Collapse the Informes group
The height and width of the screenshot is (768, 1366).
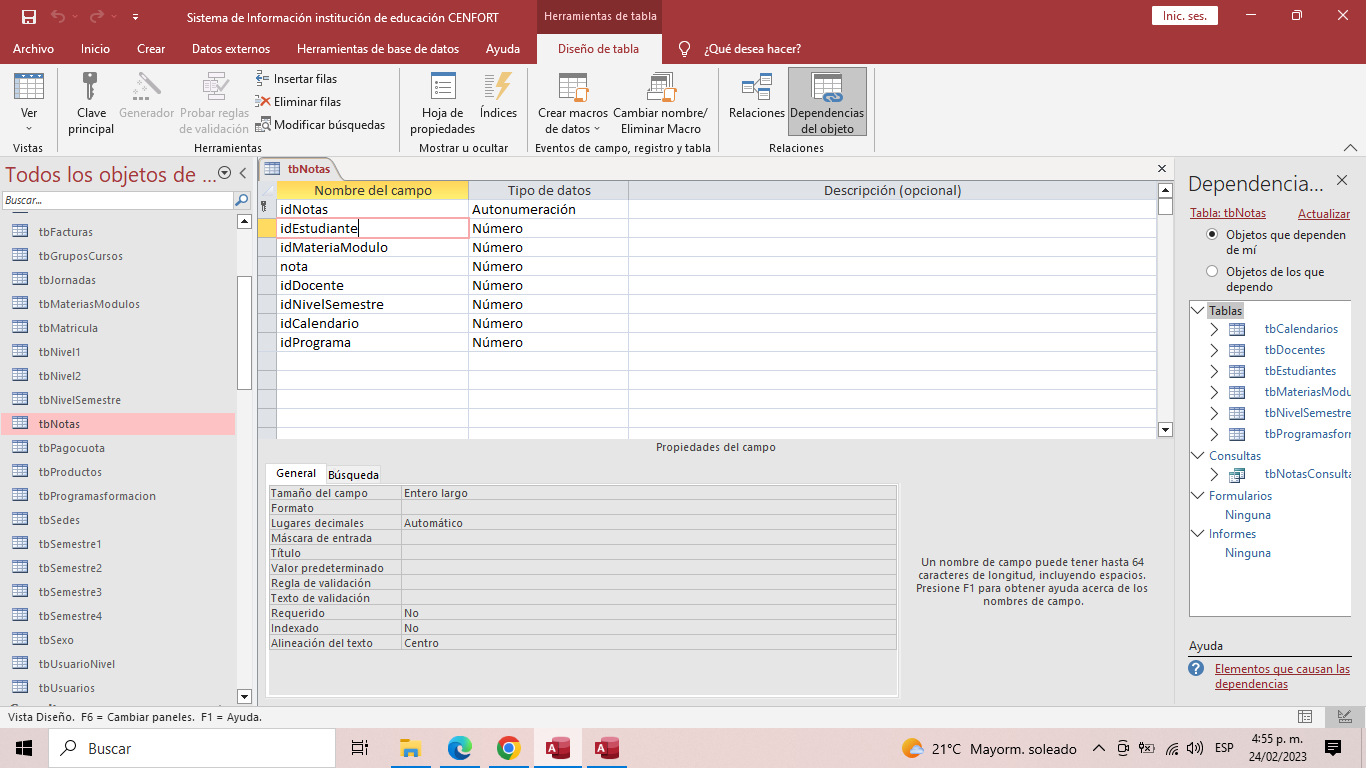point(1198,534)
